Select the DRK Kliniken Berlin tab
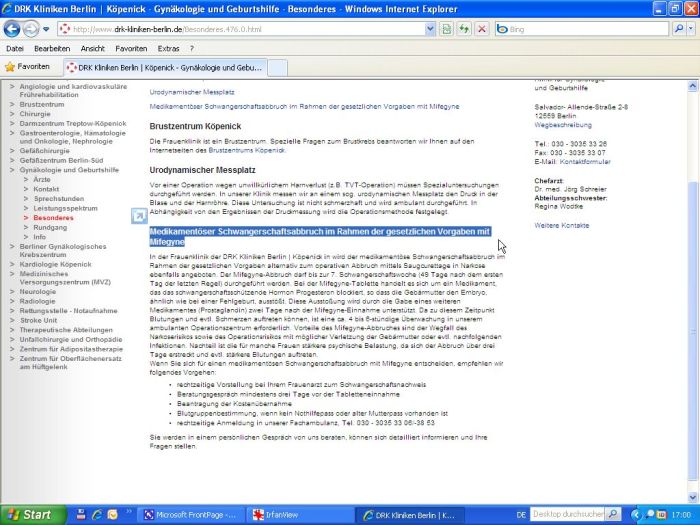This screenshot has height=525, width=700. click(165, 68)
